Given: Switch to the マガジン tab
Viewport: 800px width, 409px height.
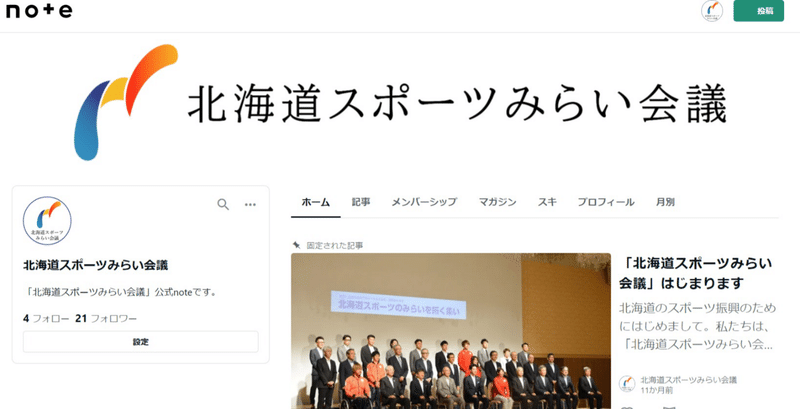Looking at the screenshot, I should [x=497, y=202].
